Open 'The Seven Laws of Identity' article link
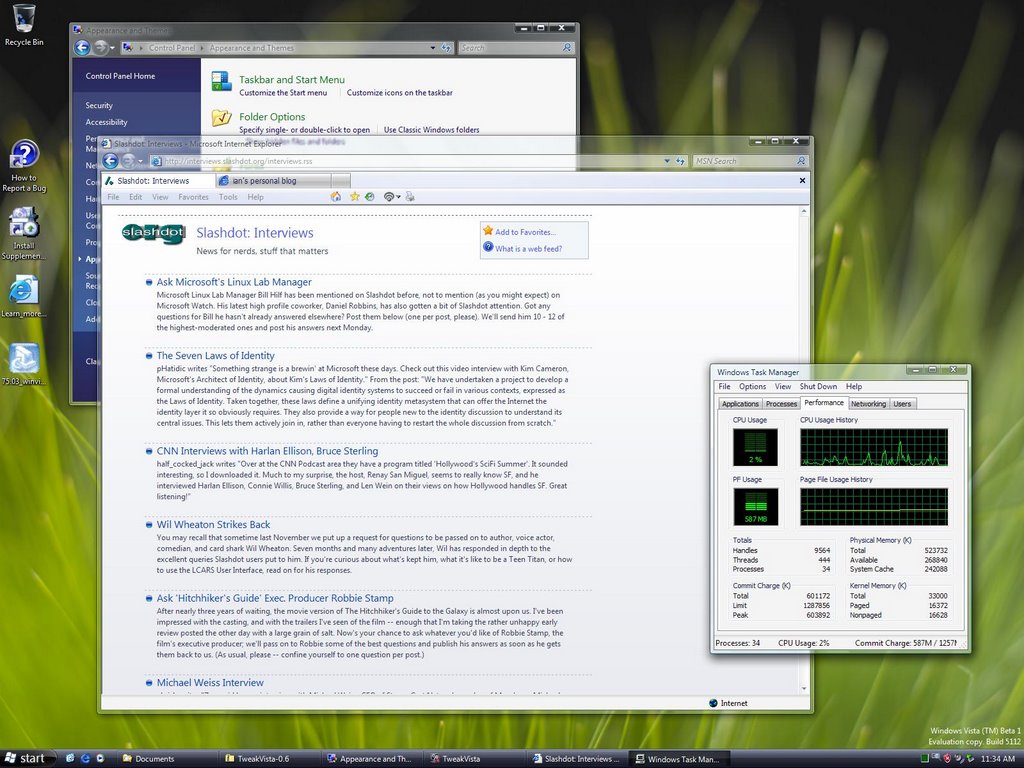 215,355
